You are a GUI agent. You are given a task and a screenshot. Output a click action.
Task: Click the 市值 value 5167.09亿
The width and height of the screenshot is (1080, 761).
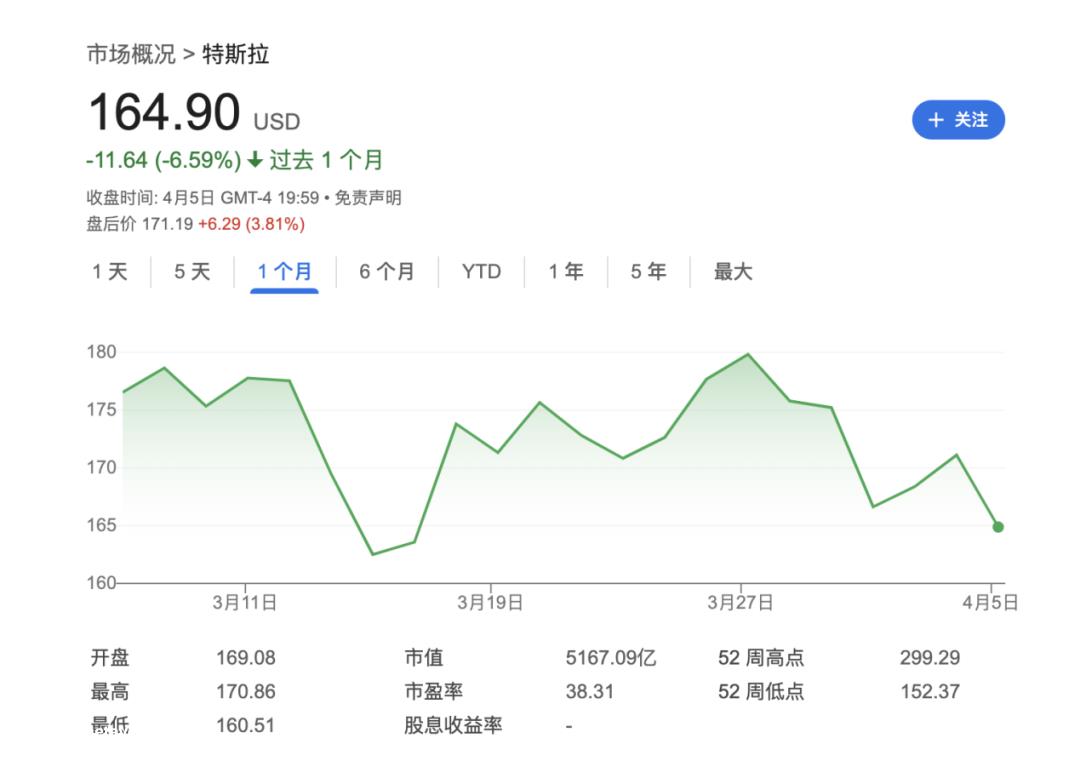[611, 658]
